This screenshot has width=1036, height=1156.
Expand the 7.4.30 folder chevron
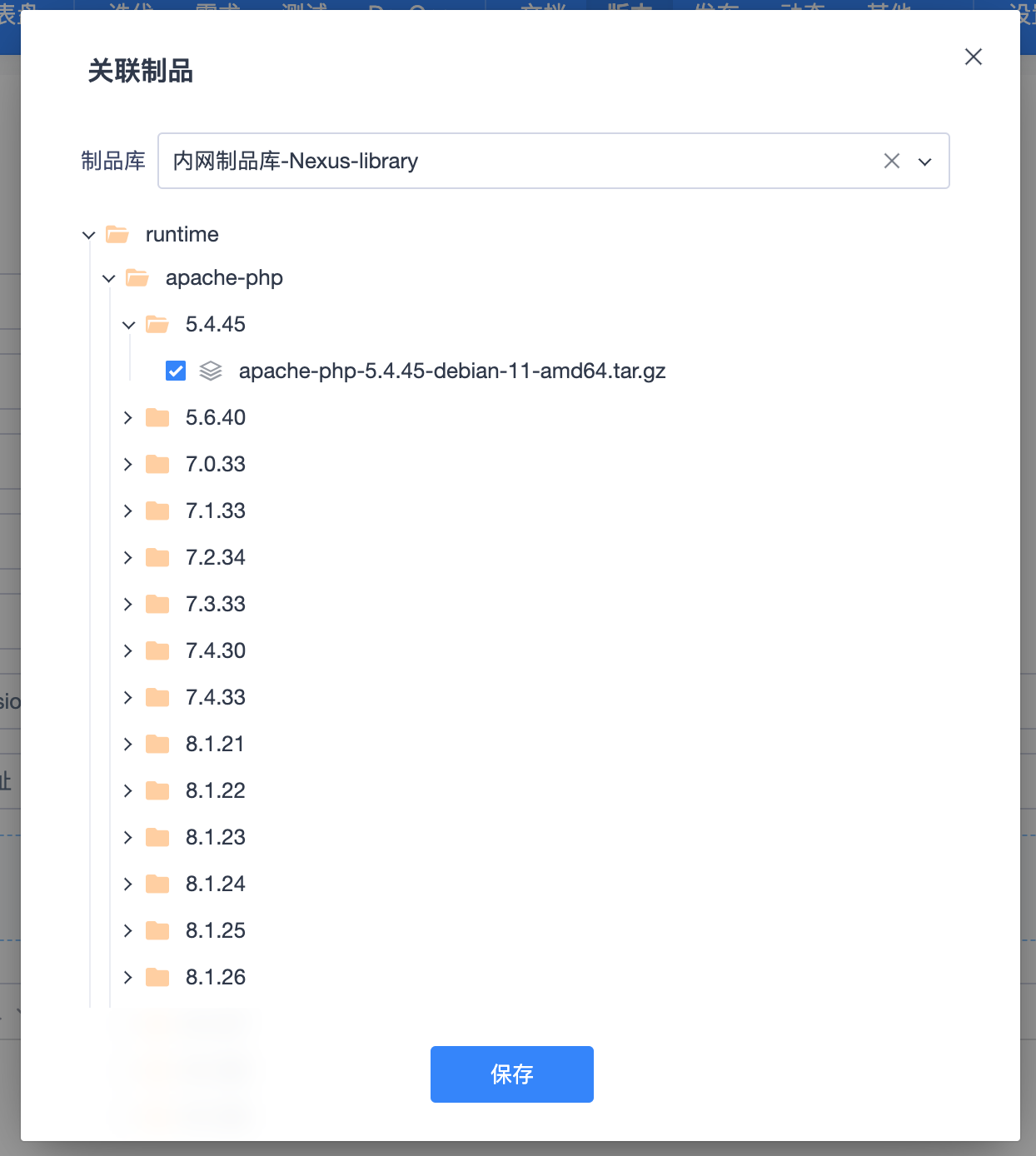pyautogui.click(x=128, y=650)
